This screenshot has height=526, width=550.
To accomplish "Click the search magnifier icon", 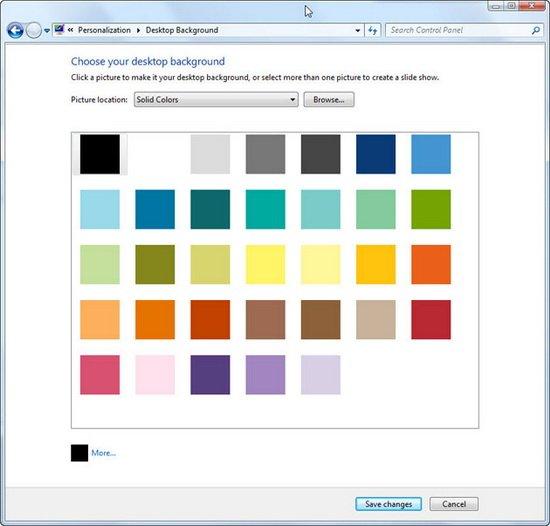I will click(x=535, y=31).
